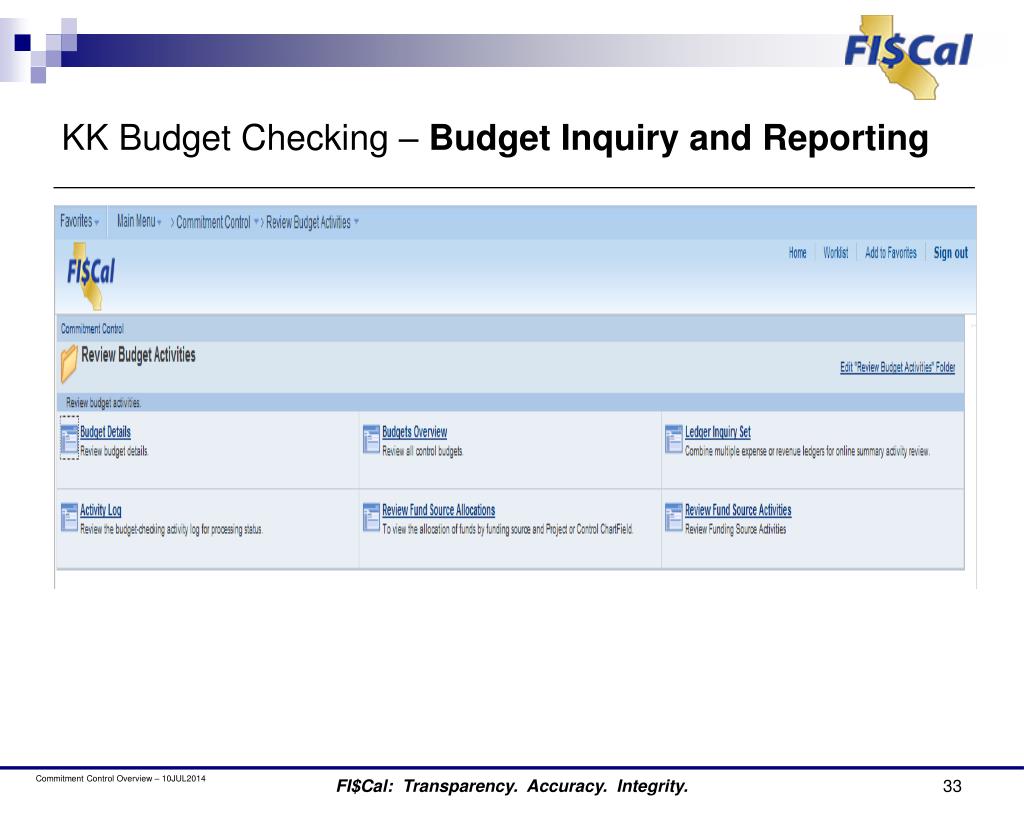
Task: Open the Worklist link
Action: [x=835, y=253]
